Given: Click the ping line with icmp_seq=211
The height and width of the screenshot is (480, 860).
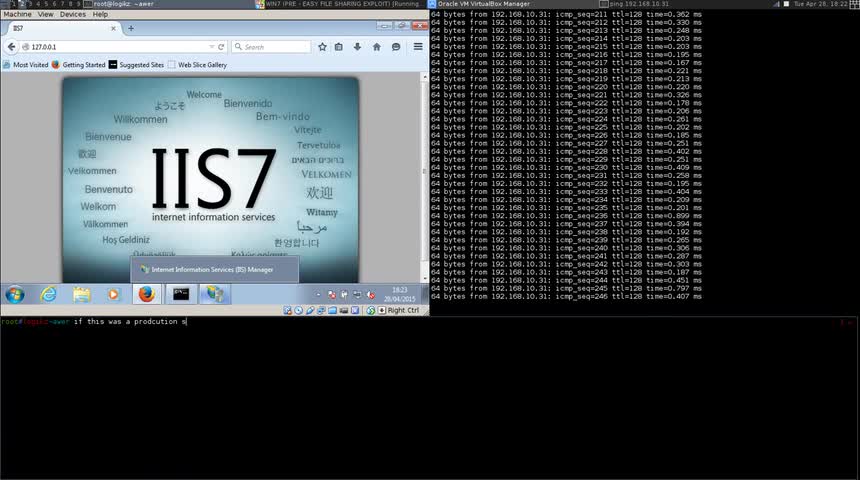Looking at the screenshot, I should [566, 14].
